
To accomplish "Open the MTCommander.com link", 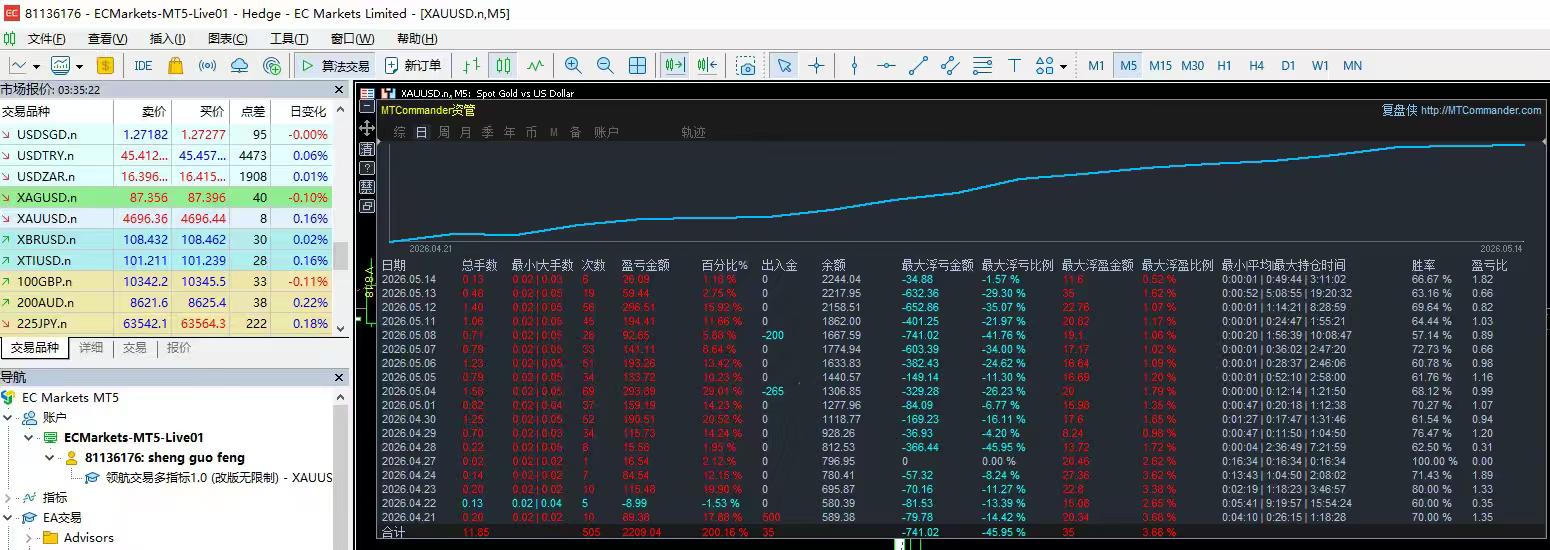I will (1480, 111).
